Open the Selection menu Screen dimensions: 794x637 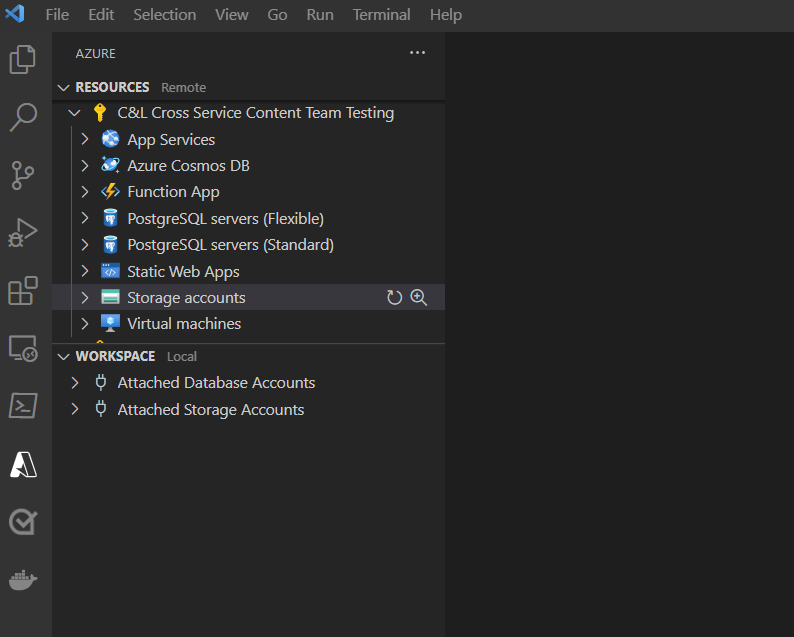[x=165, y=15]
